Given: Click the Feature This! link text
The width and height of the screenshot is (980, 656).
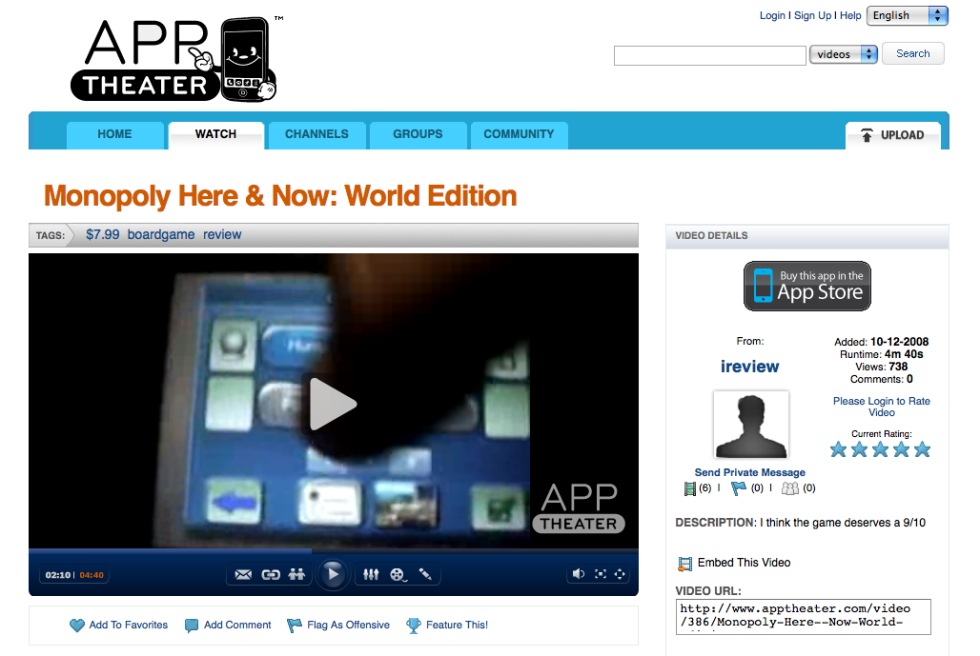Looking at the screenshot, I should tap(457, 625).
